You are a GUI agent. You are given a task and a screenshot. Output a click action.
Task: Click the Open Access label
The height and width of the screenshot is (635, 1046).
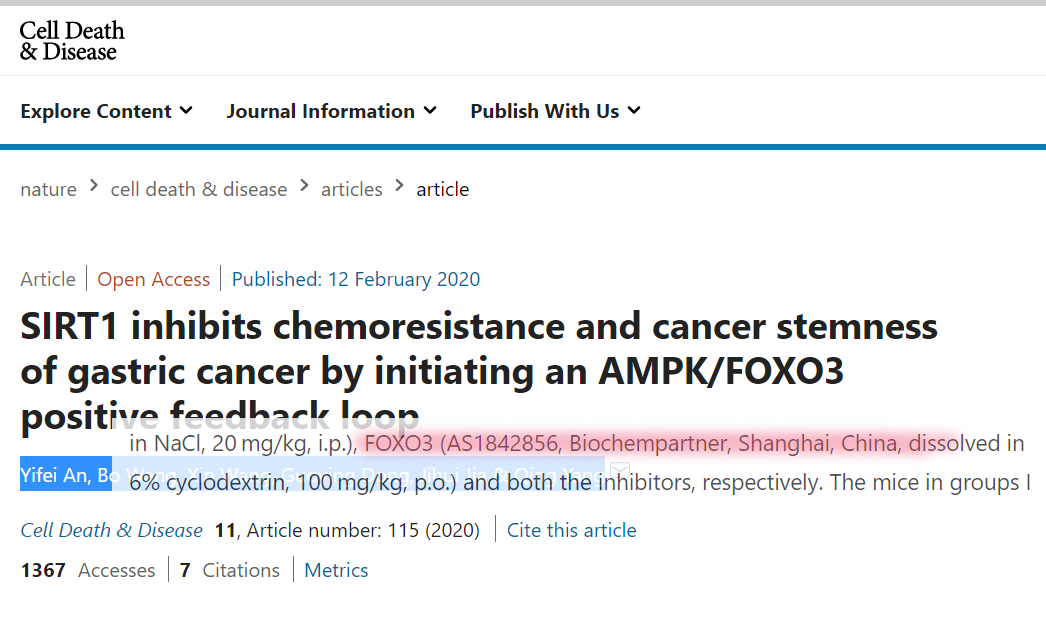tap(153, 279)
